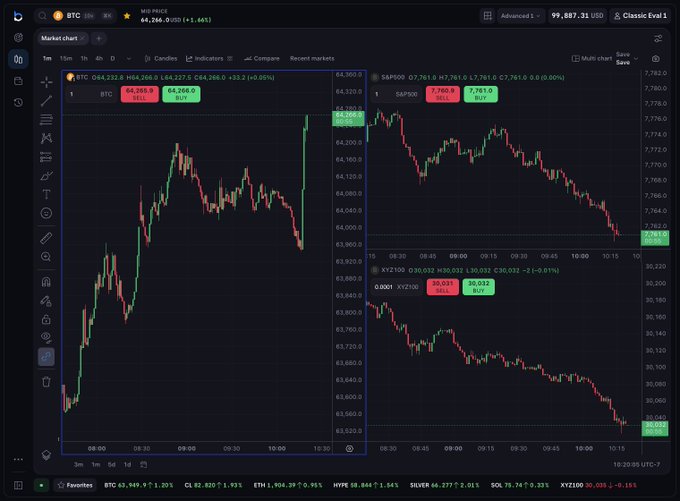The image size is (680, 501).
Task: Add a new chart tab
Action: (99, 38)
